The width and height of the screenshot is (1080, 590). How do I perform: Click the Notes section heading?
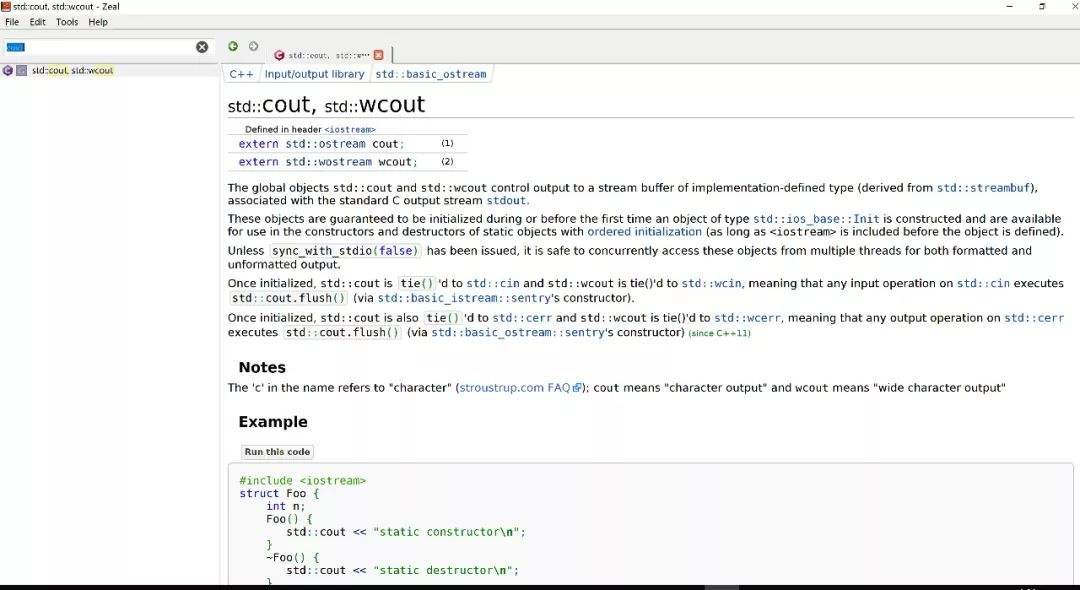(x=262, y=367)
